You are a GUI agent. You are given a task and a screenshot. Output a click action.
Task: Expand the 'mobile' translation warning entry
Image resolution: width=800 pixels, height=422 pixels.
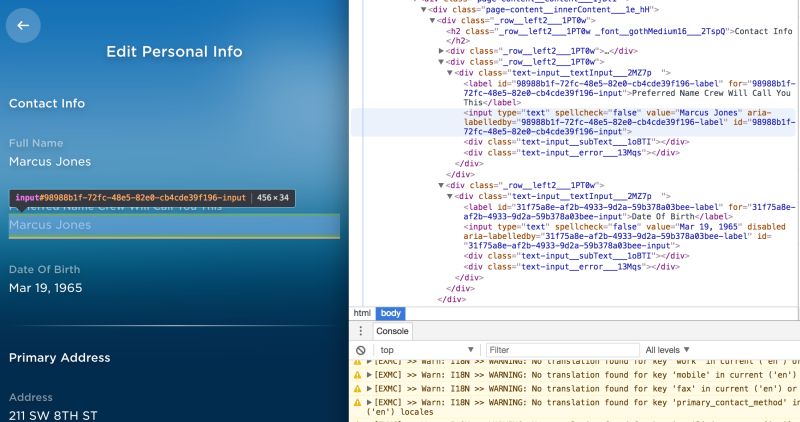point(369,375)
